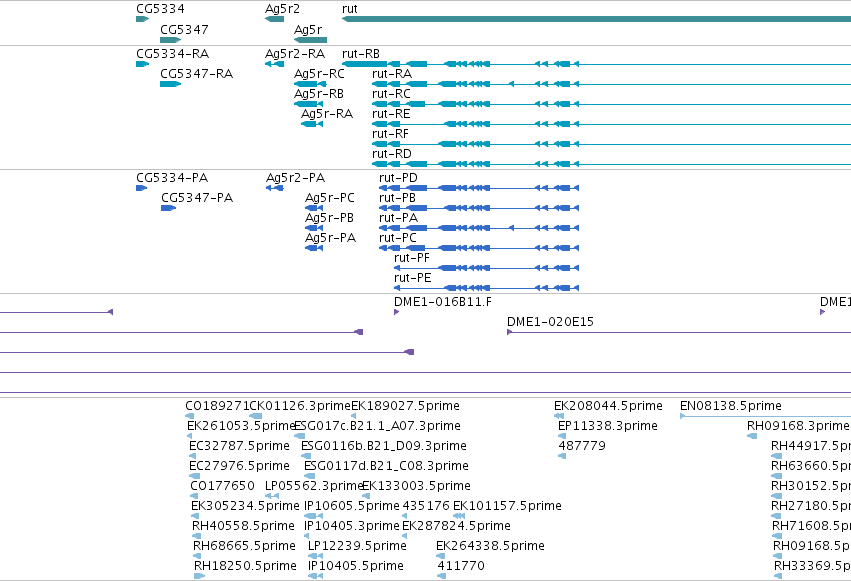Image resolution: width=851 pixels, height=581 pixels.
Task: Select the EK287824.5prime EST
Action: (405, 536)
